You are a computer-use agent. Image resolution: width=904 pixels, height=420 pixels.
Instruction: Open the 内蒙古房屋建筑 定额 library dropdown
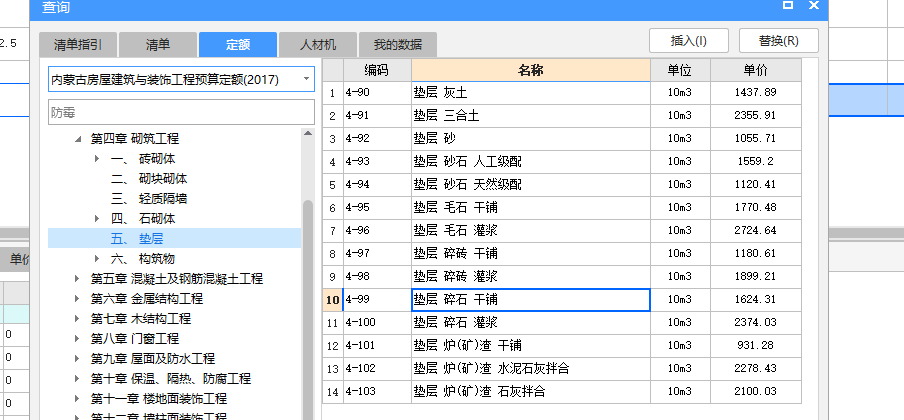pos(305,78)
